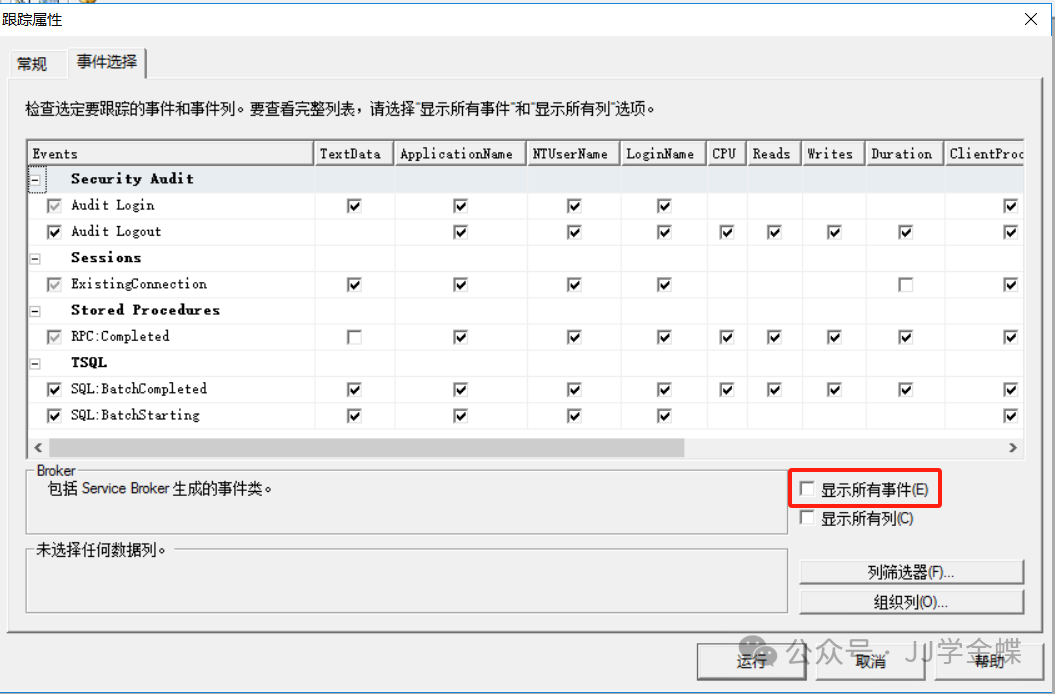Collapse the Security Audit group
The image size is (1055, 694).
coord(35,180)
